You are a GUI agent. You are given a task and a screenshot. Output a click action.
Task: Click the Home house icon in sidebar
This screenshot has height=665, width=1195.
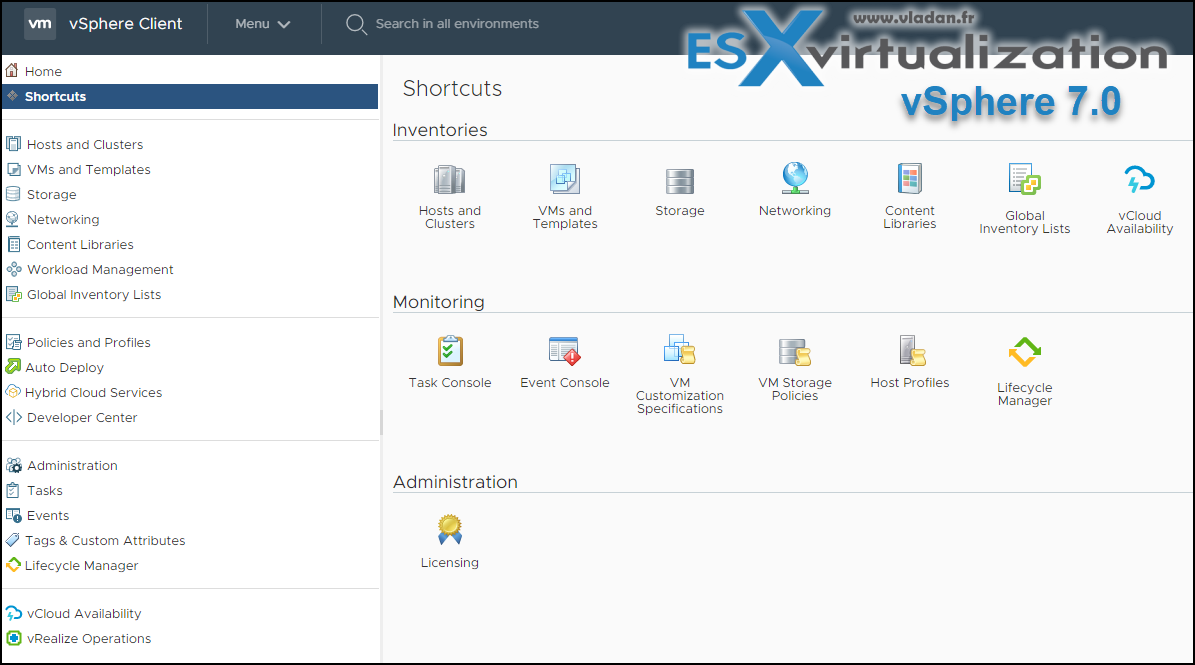tap(11, 71)
